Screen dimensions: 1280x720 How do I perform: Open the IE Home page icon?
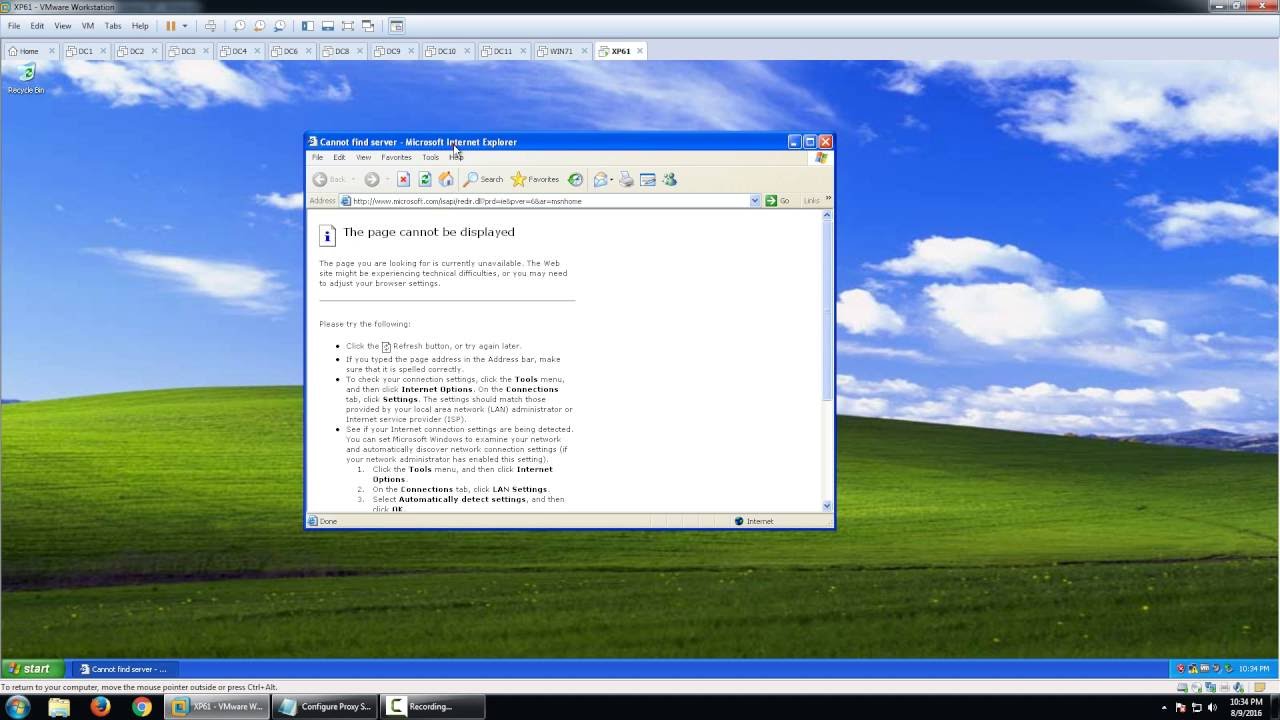click(446, 179)
